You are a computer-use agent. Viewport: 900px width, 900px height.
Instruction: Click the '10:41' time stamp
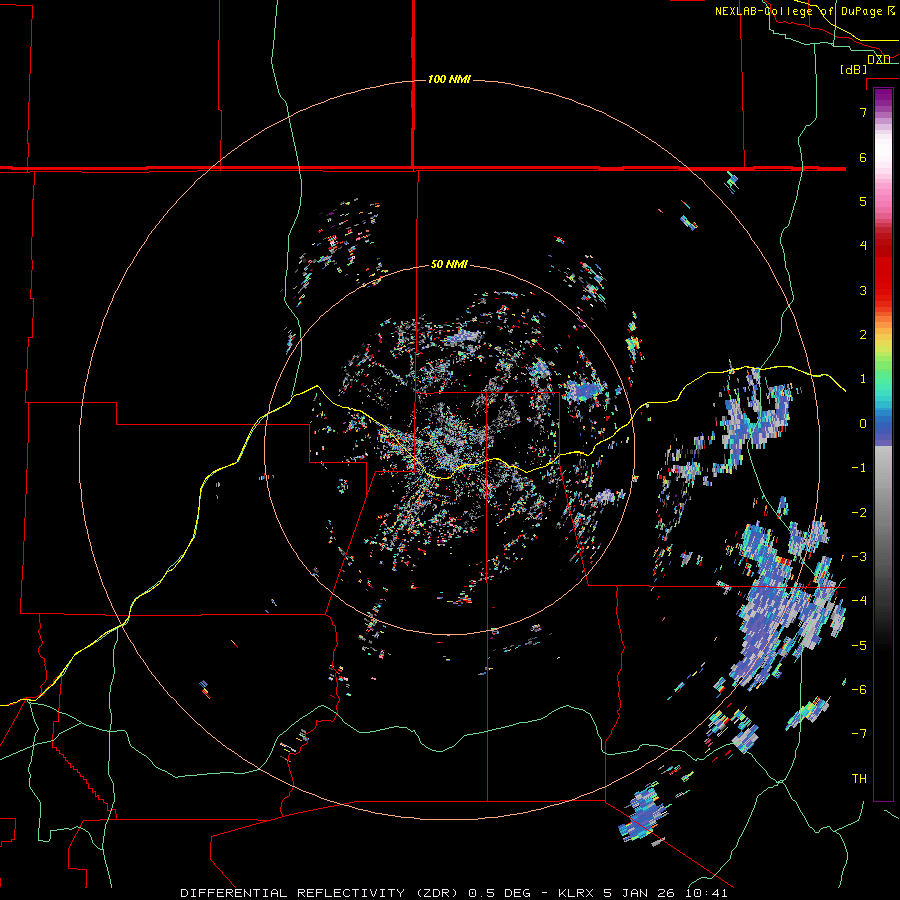point(705,893)
